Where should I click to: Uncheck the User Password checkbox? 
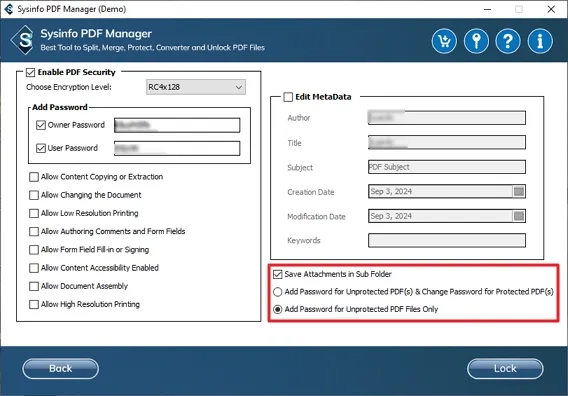41,148
